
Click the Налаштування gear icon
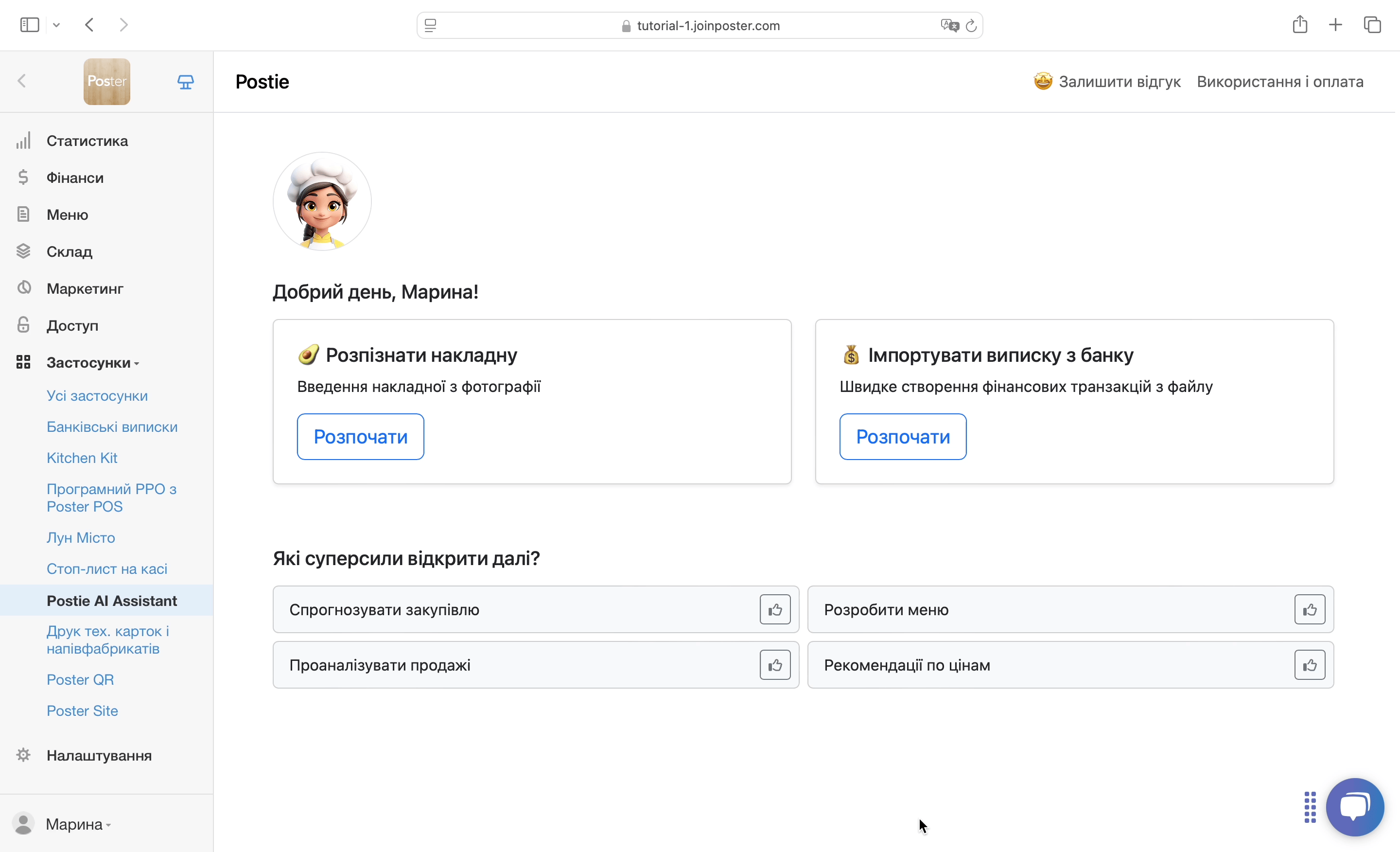point(23,756)
